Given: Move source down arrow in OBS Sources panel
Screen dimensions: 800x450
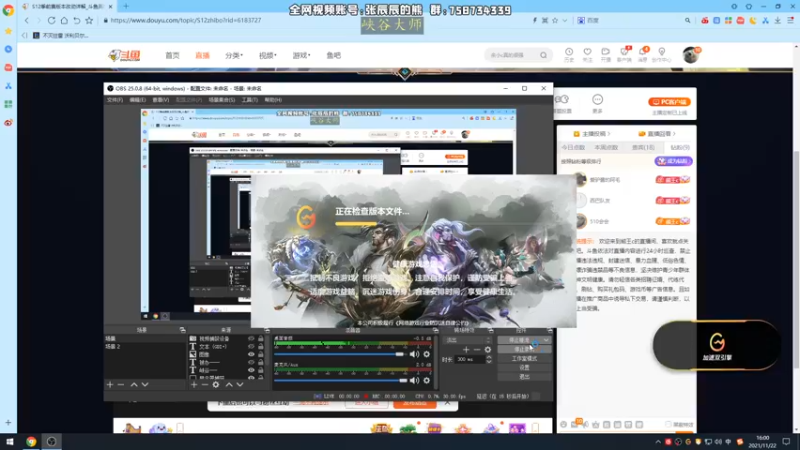Looking at the screenshot, I should 240,385.
